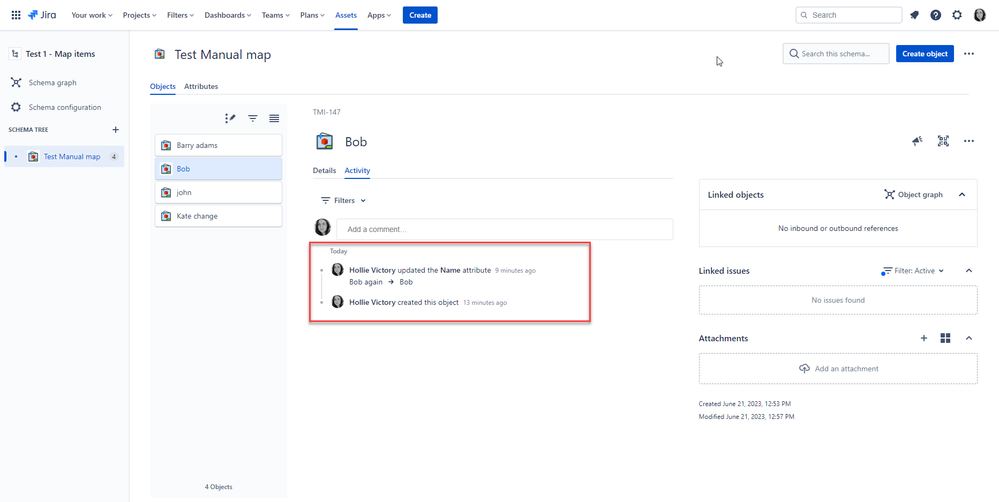Click Test 1 - Map items title
Image resolution: width=999 pixels, height=502 pixels.
(60, 54)
